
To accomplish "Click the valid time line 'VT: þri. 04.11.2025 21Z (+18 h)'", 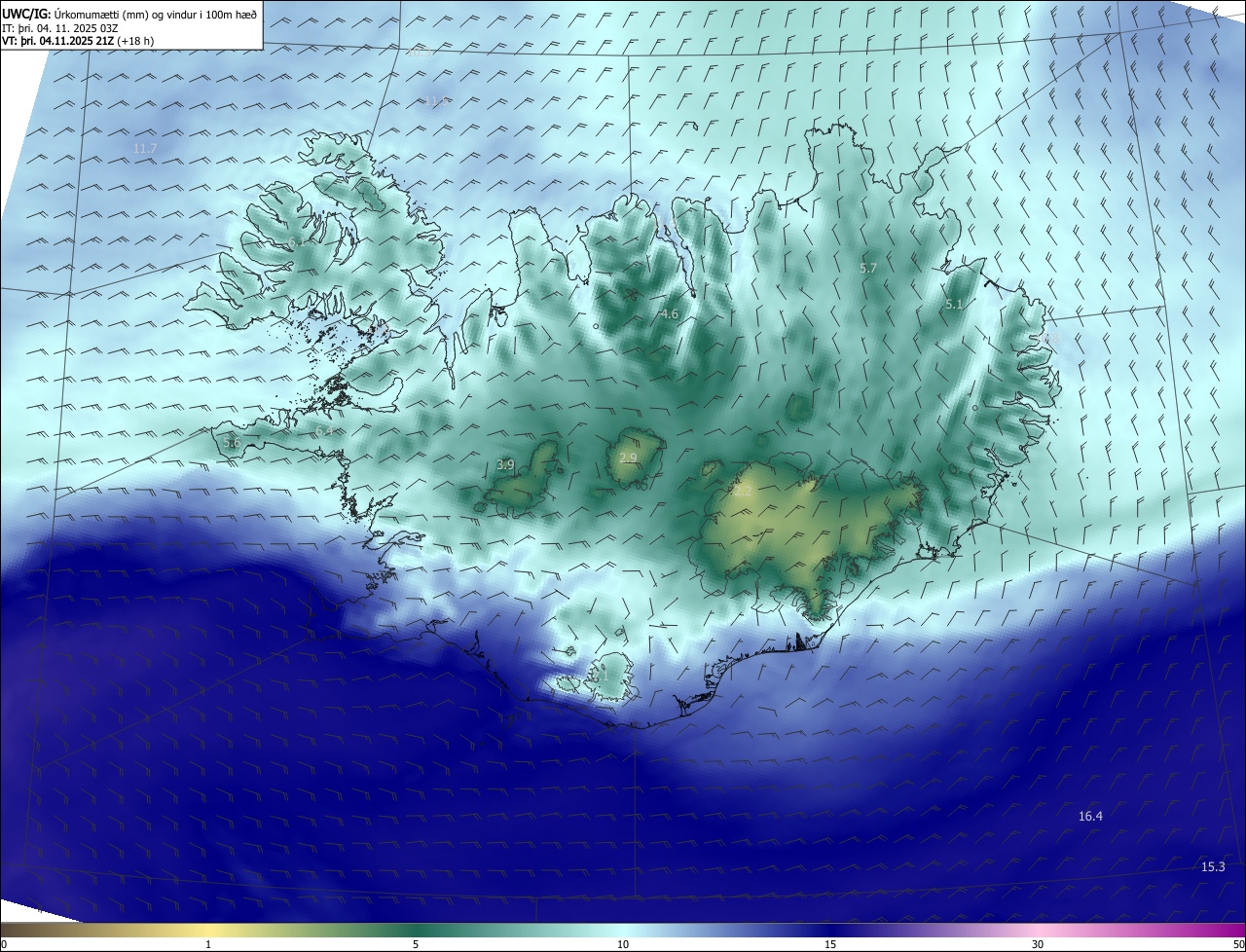I will [78, 41].
